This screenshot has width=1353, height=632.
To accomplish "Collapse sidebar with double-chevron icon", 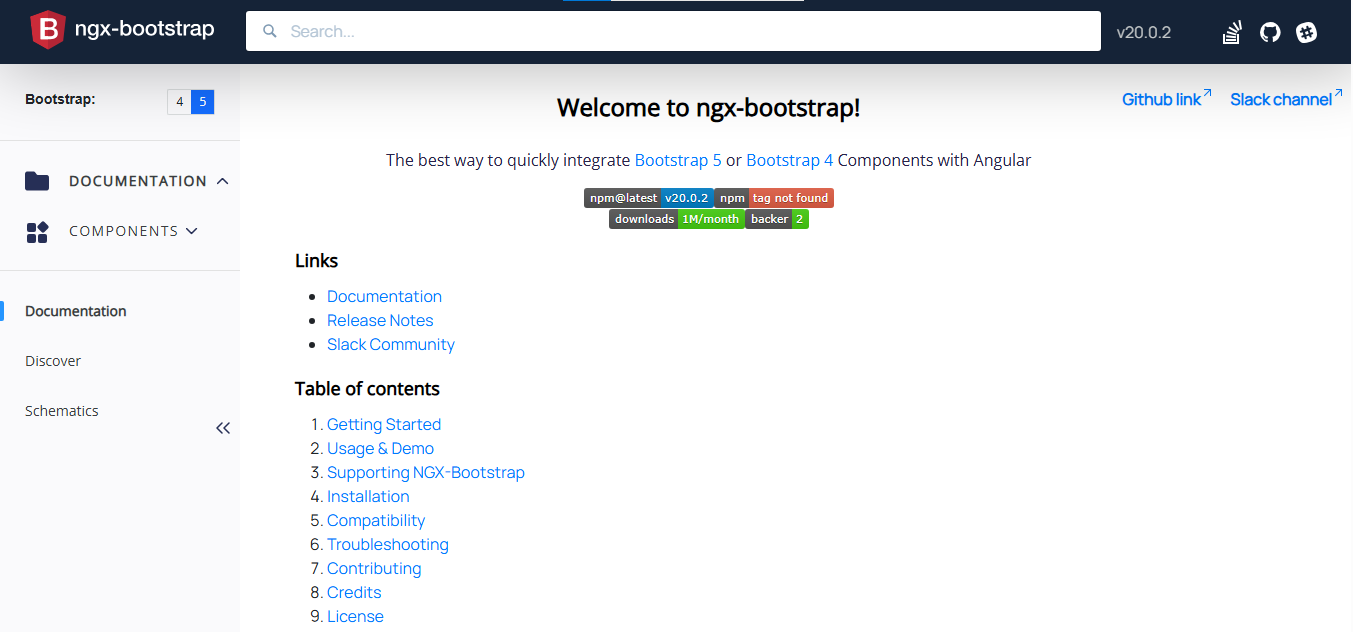I will coord(223,428).
